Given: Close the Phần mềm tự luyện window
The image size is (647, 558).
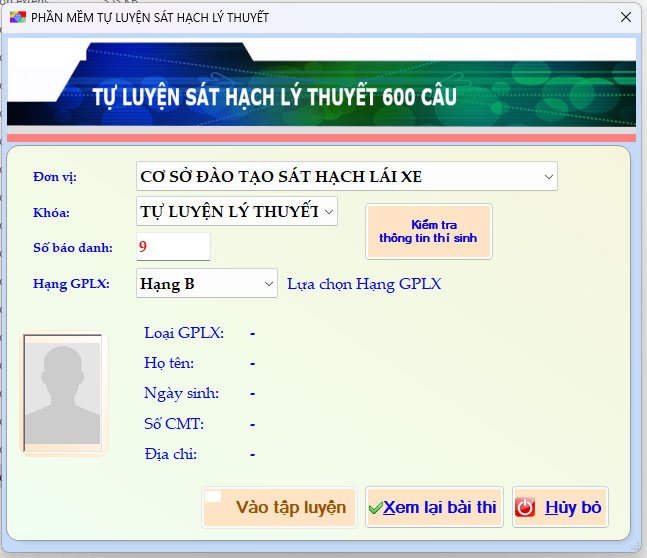Looking at the screenshot, I should tap(626, 17).
